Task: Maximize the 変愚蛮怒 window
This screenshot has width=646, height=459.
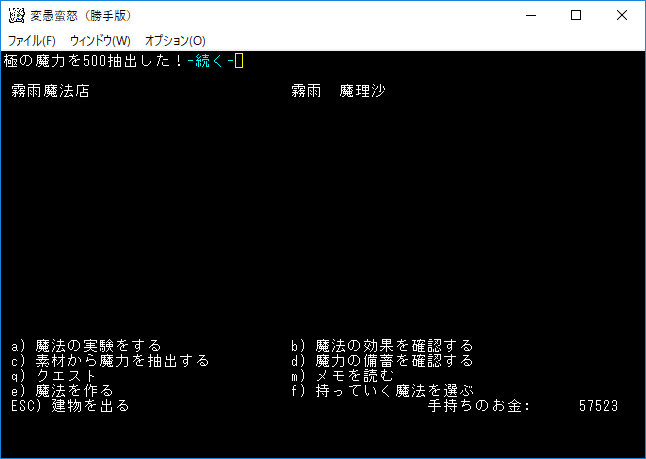Action: pyautogui.click(x=576, y=16)
